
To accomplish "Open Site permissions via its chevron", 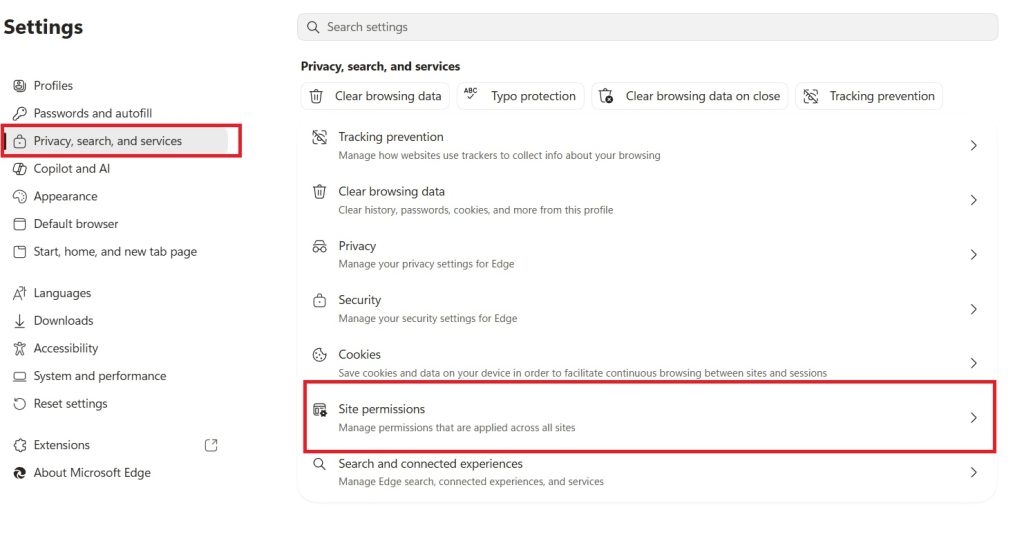I will (x=973, y=418).
